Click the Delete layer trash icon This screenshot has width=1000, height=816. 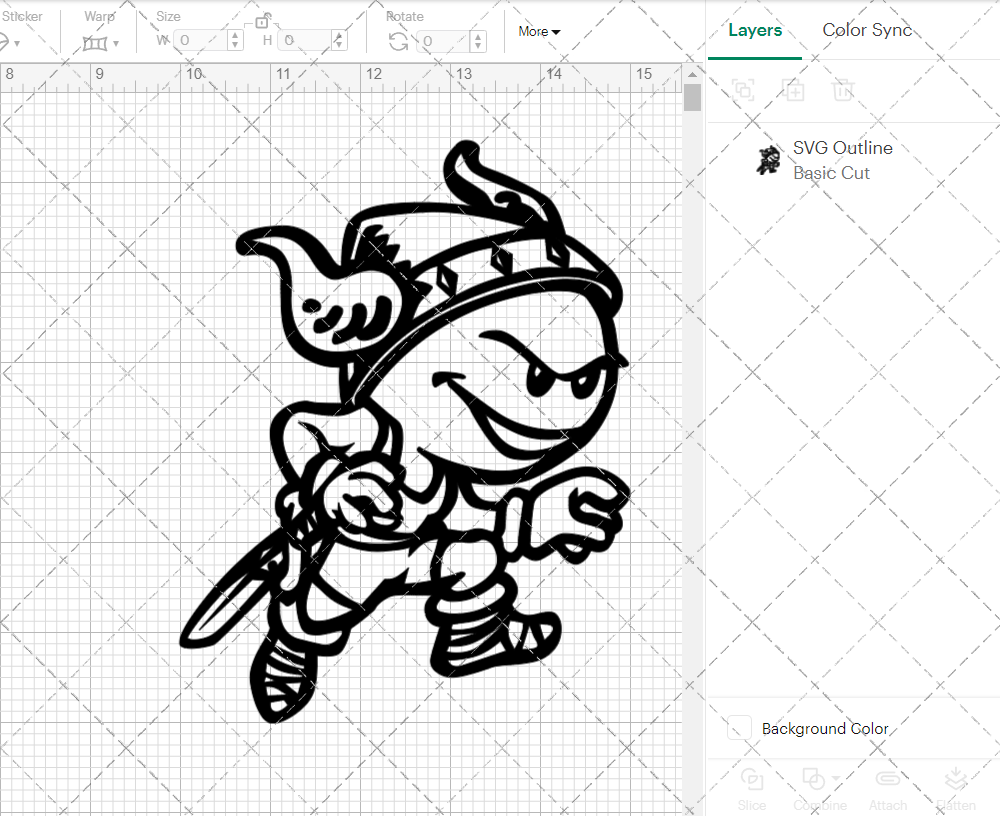click(x=843, y=91)
